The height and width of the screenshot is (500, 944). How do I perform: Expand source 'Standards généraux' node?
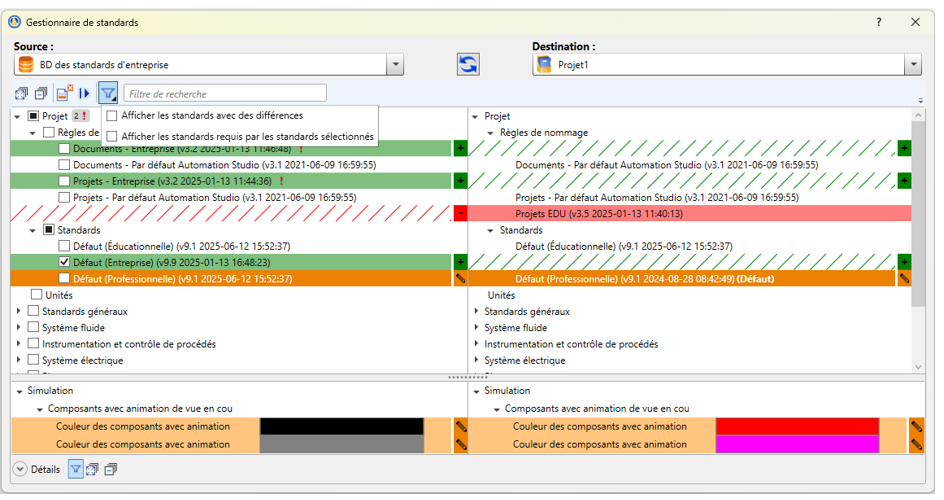click(x=18, y=311)
